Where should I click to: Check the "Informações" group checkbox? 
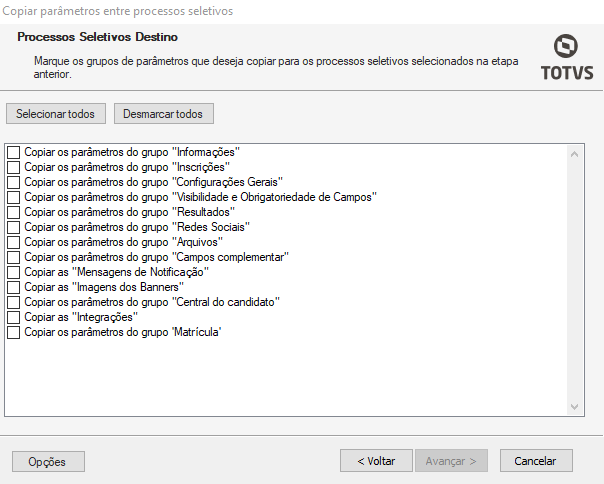click(x=14, y=152)
